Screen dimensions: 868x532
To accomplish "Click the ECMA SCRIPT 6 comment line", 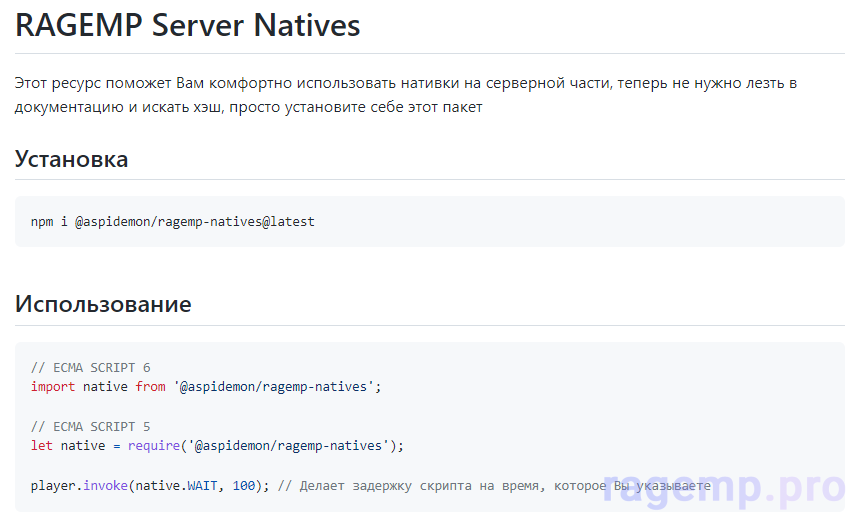I will (x=90, y=367).
